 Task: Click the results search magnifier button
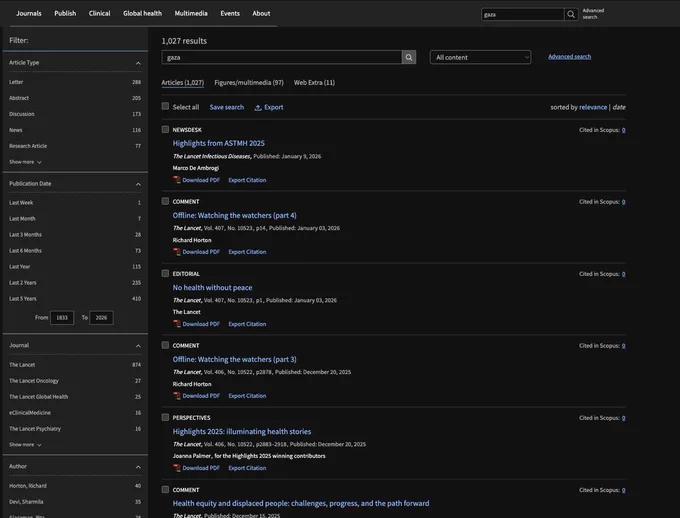pyautogui.click(x=409, y=57)
